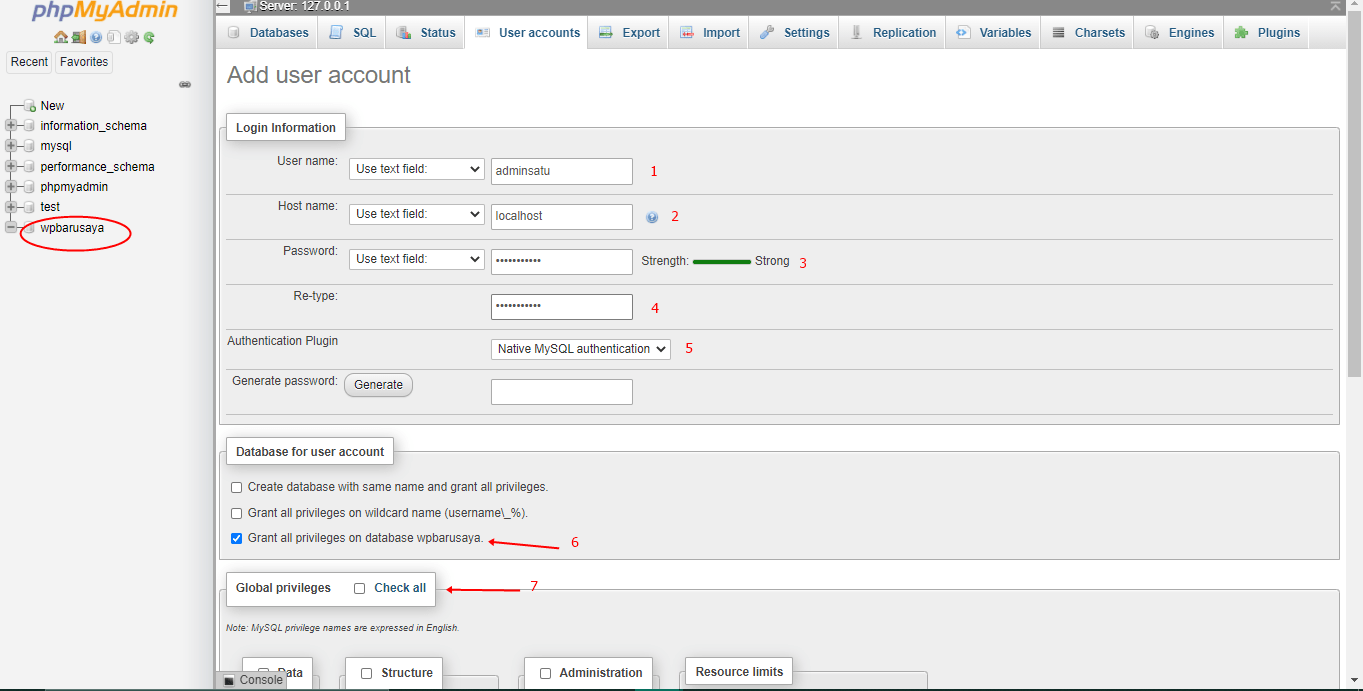Screen dimensions: 1363x691
Task: Enable 'Create database with same name' checkbox
Action: point(236,487)
